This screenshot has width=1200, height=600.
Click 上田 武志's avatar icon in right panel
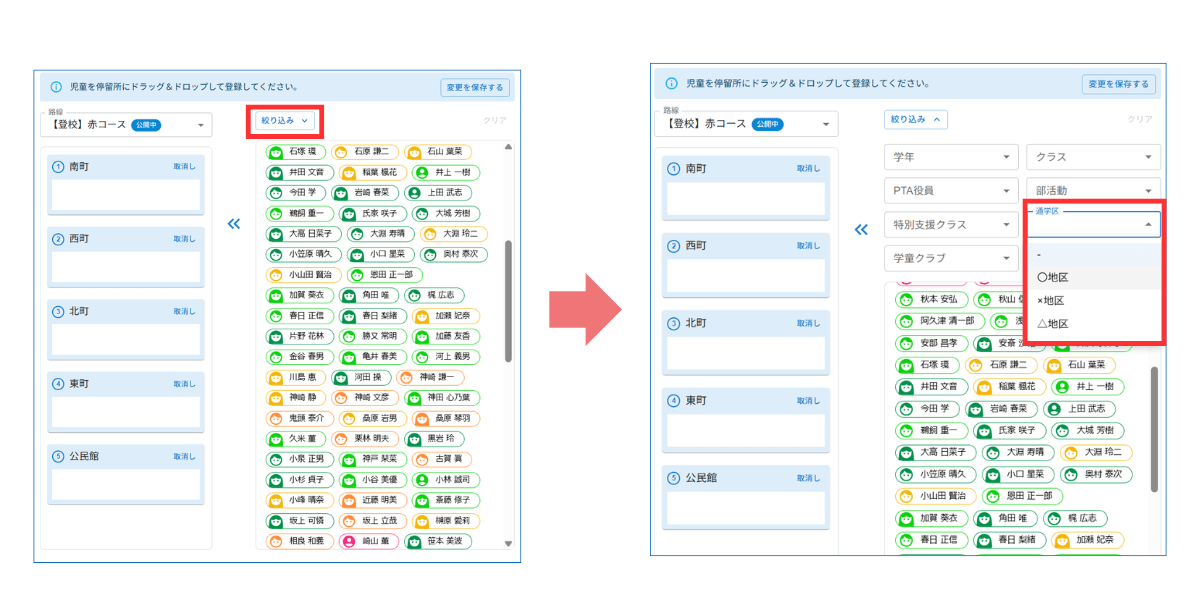[1052, 409]
